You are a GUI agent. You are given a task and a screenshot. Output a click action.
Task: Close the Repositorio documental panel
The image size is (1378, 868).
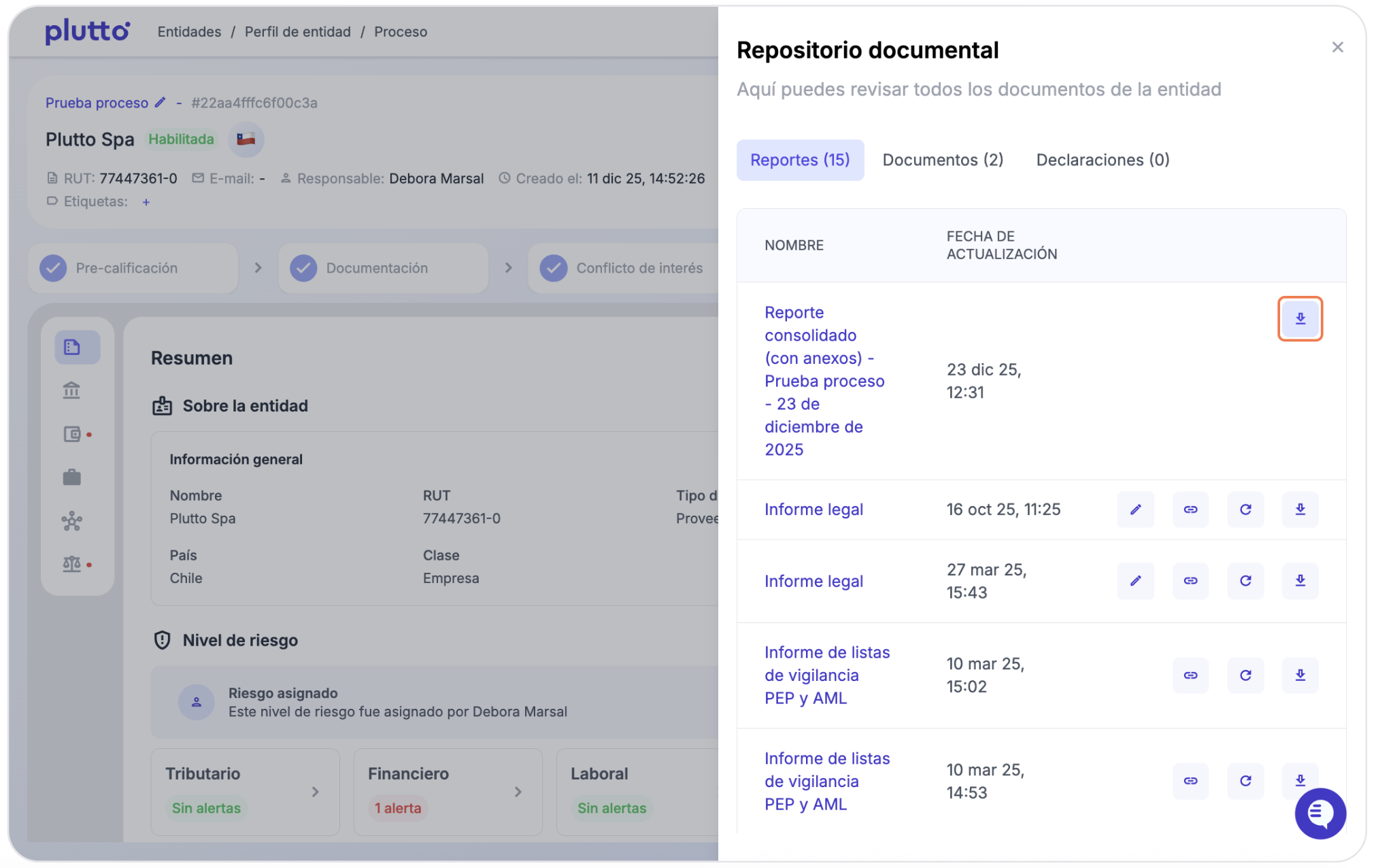point(1337,48)
